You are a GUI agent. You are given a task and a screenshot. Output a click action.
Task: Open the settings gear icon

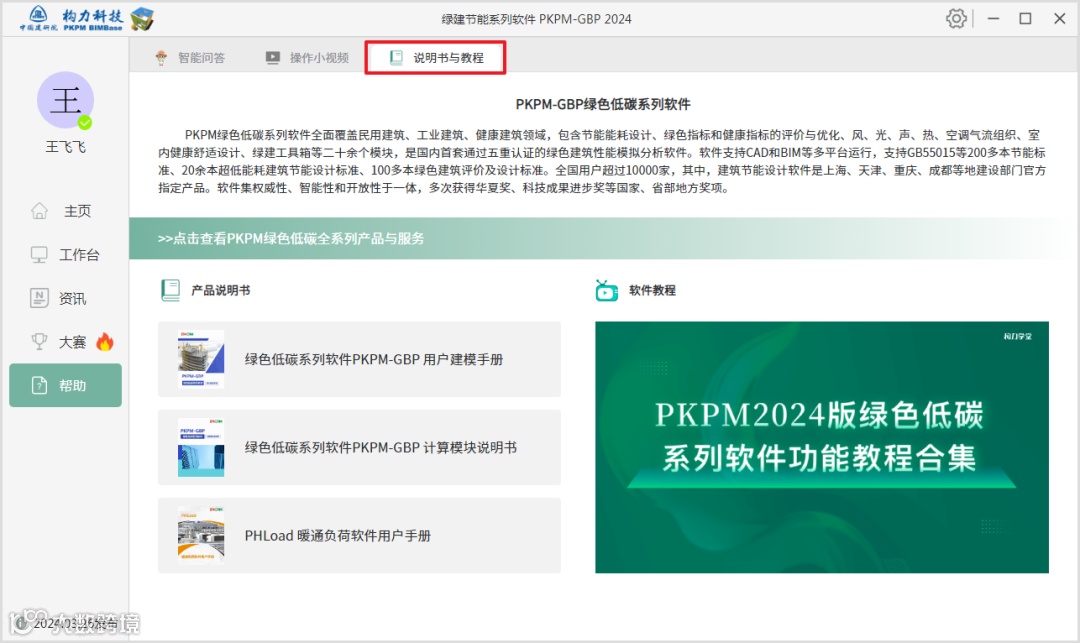(956, 19)
